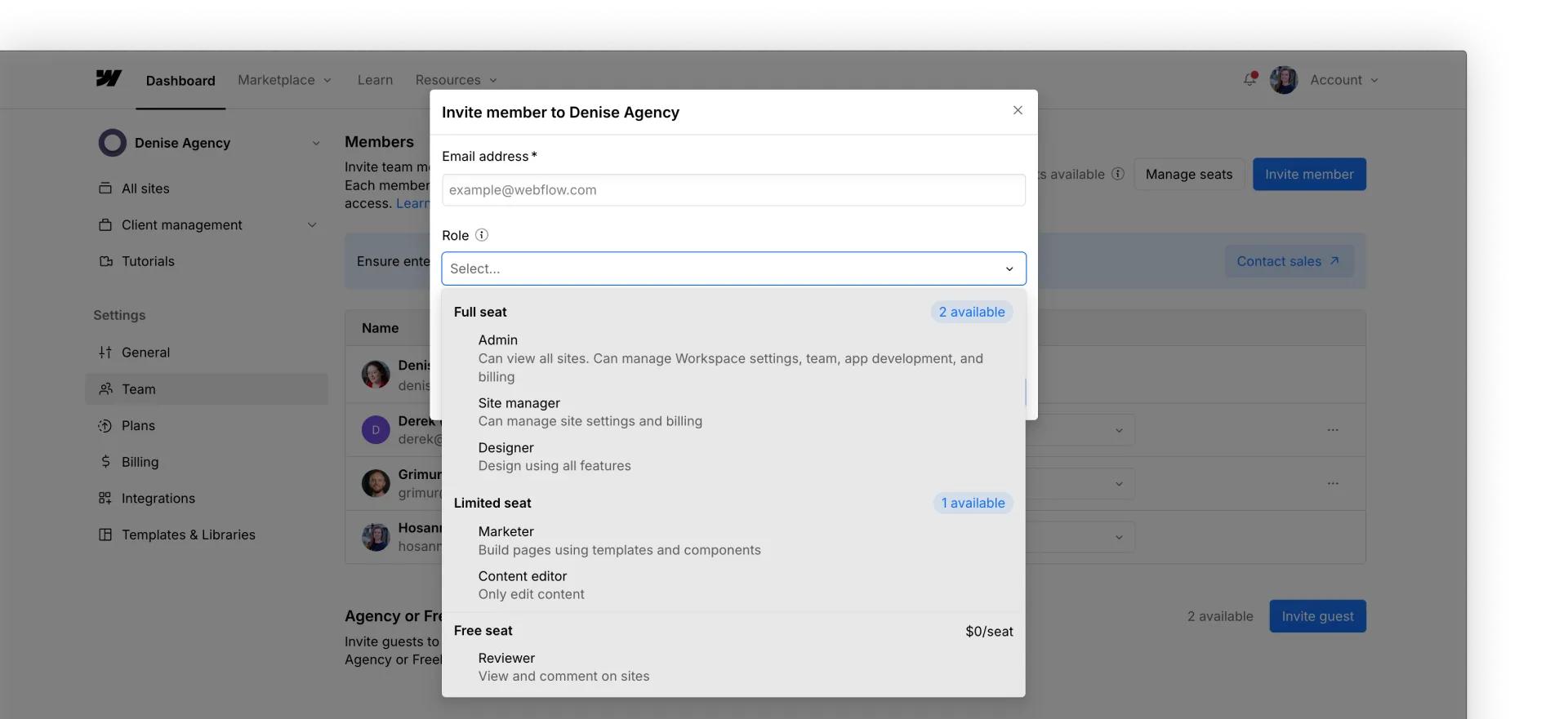
Task: Select the Designer role option
Action: click(733, 457)
